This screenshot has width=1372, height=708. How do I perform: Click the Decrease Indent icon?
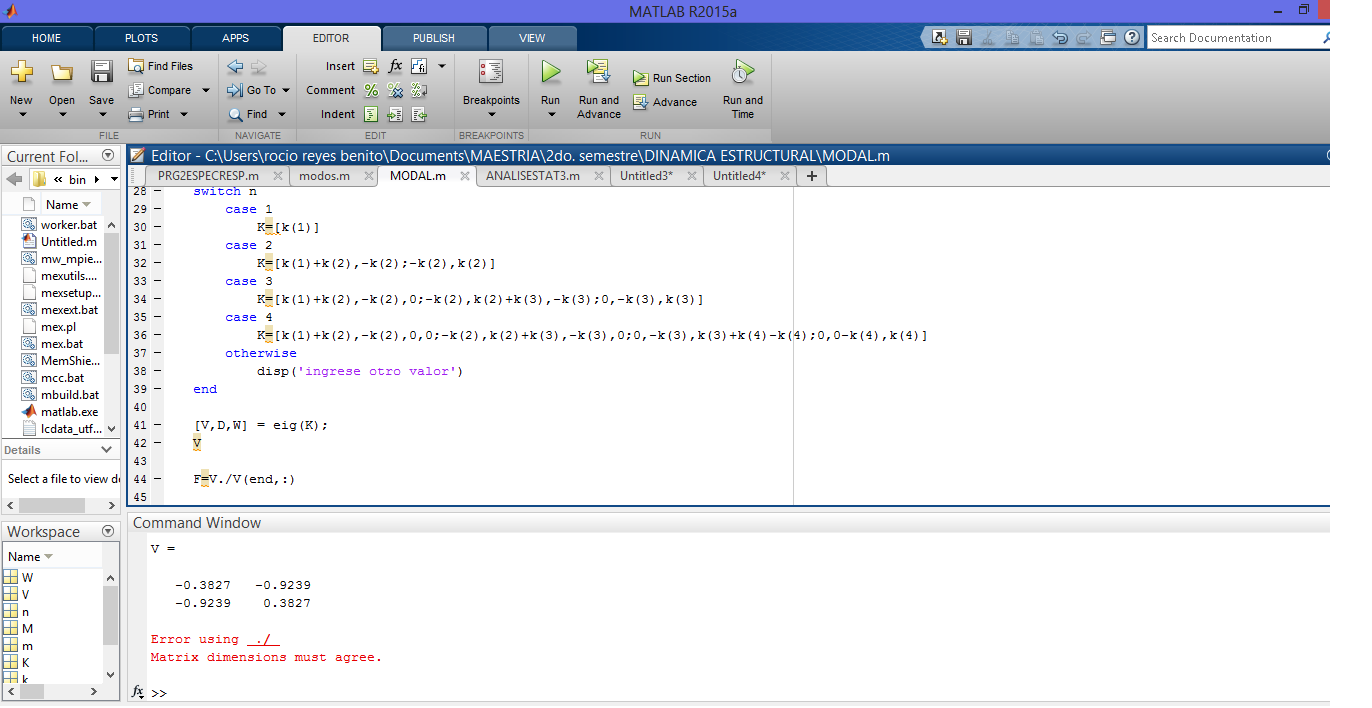419,114
